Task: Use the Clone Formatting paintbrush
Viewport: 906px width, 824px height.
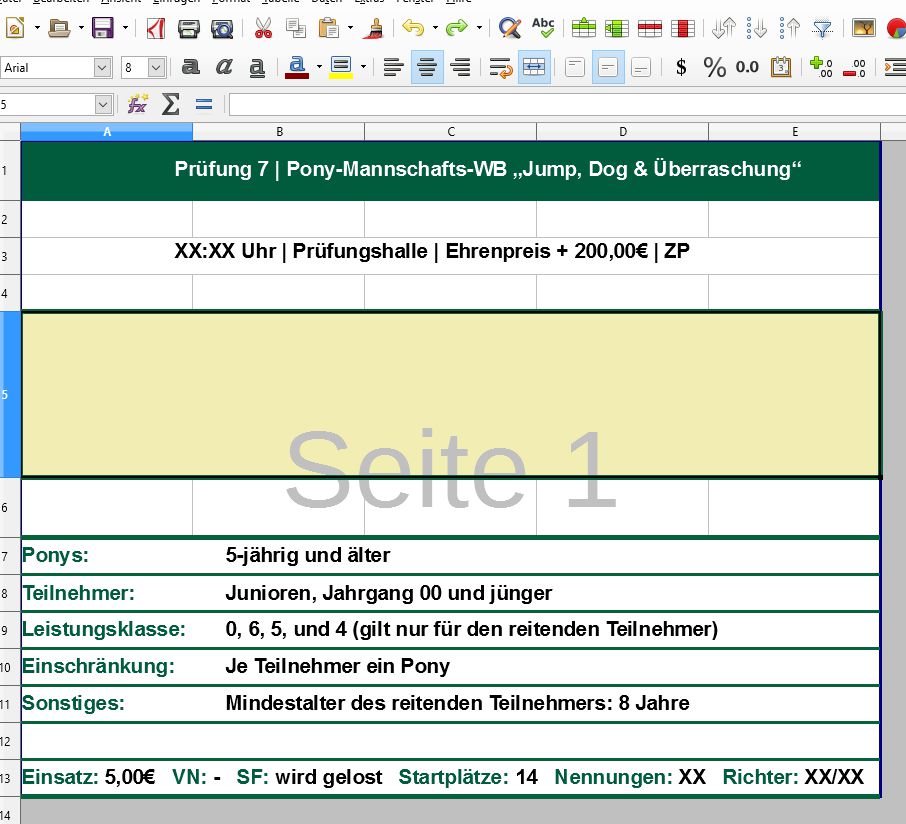Action: coord(372,28)
